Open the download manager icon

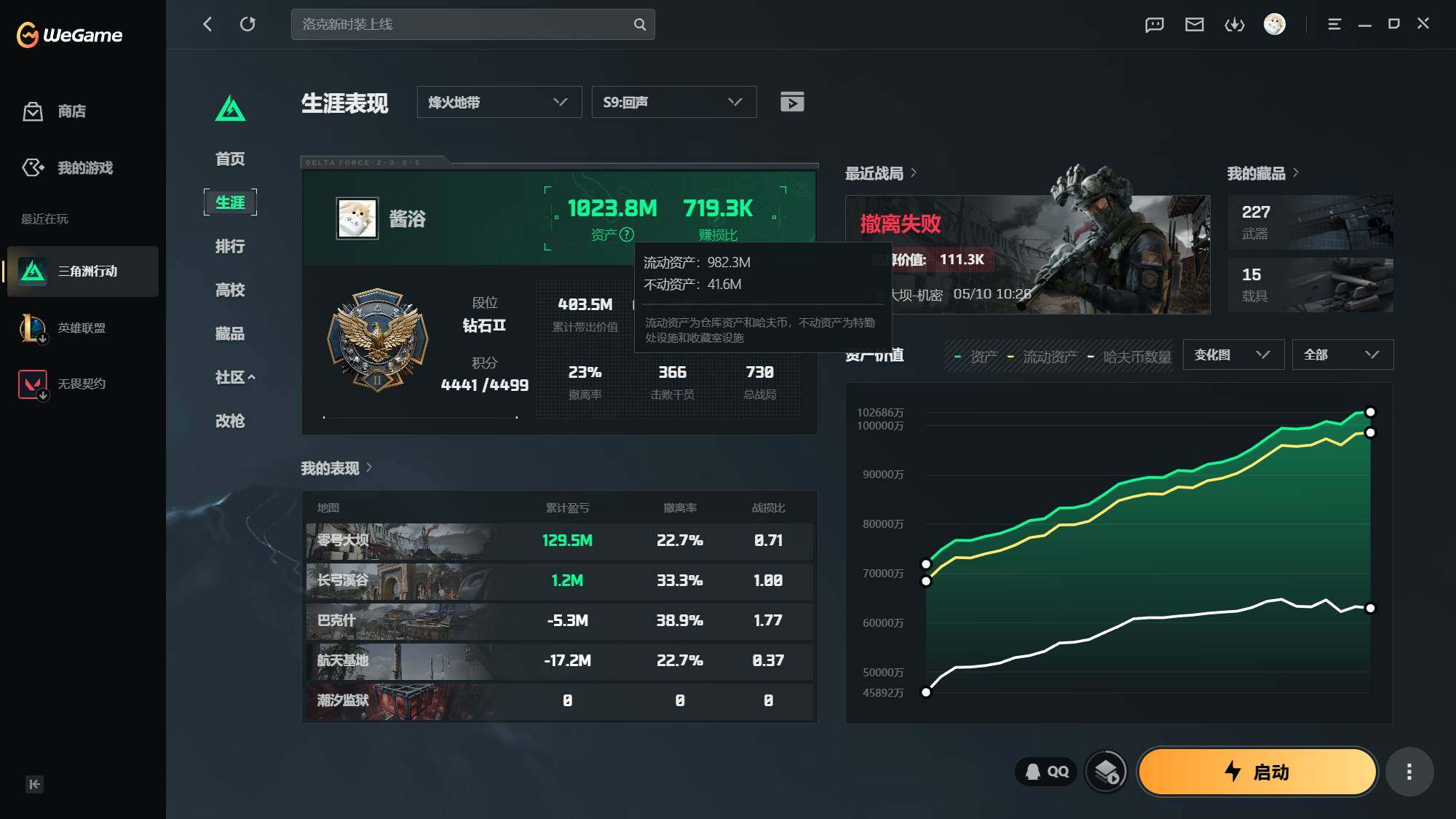tap(1235, 25)
